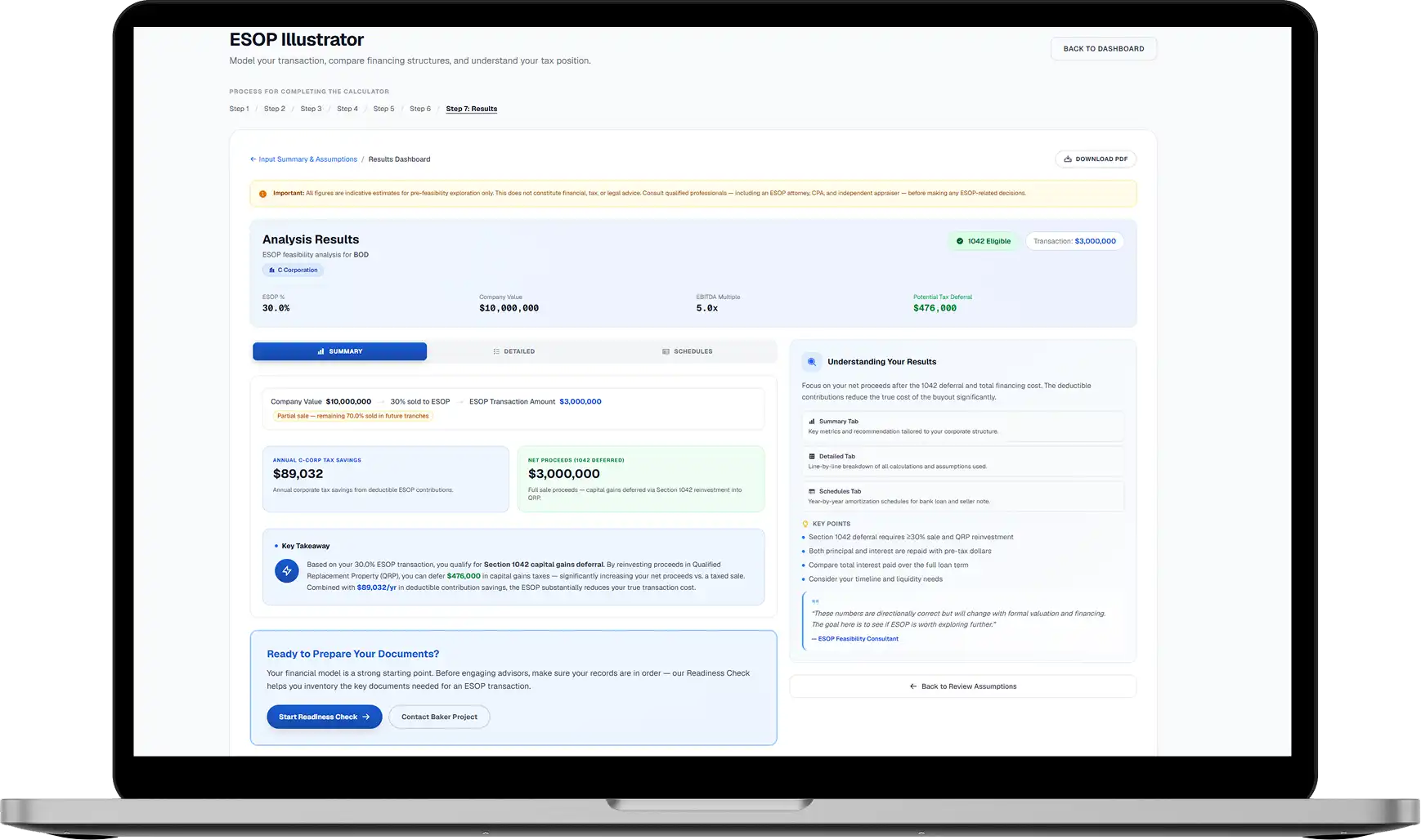Click the bar chart icon on Summary tab
The image size is (1421, 840).
point(321,351)
